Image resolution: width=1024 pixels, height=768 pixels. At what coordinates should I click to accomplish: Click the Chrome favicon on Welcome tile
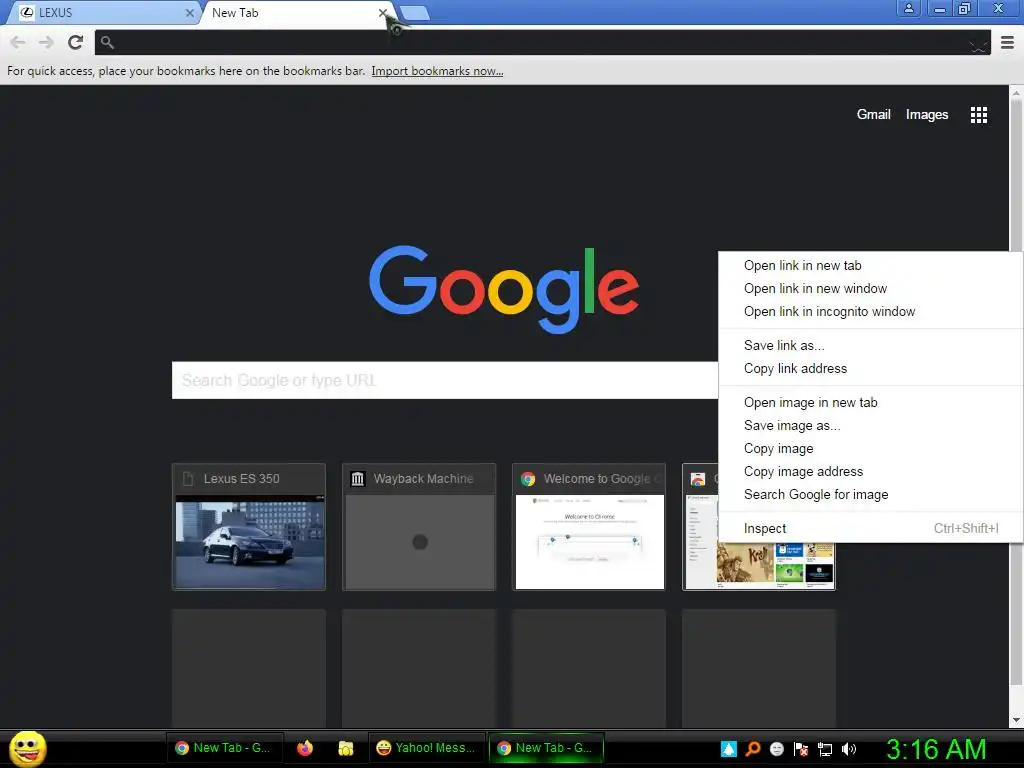pos(528,479)
